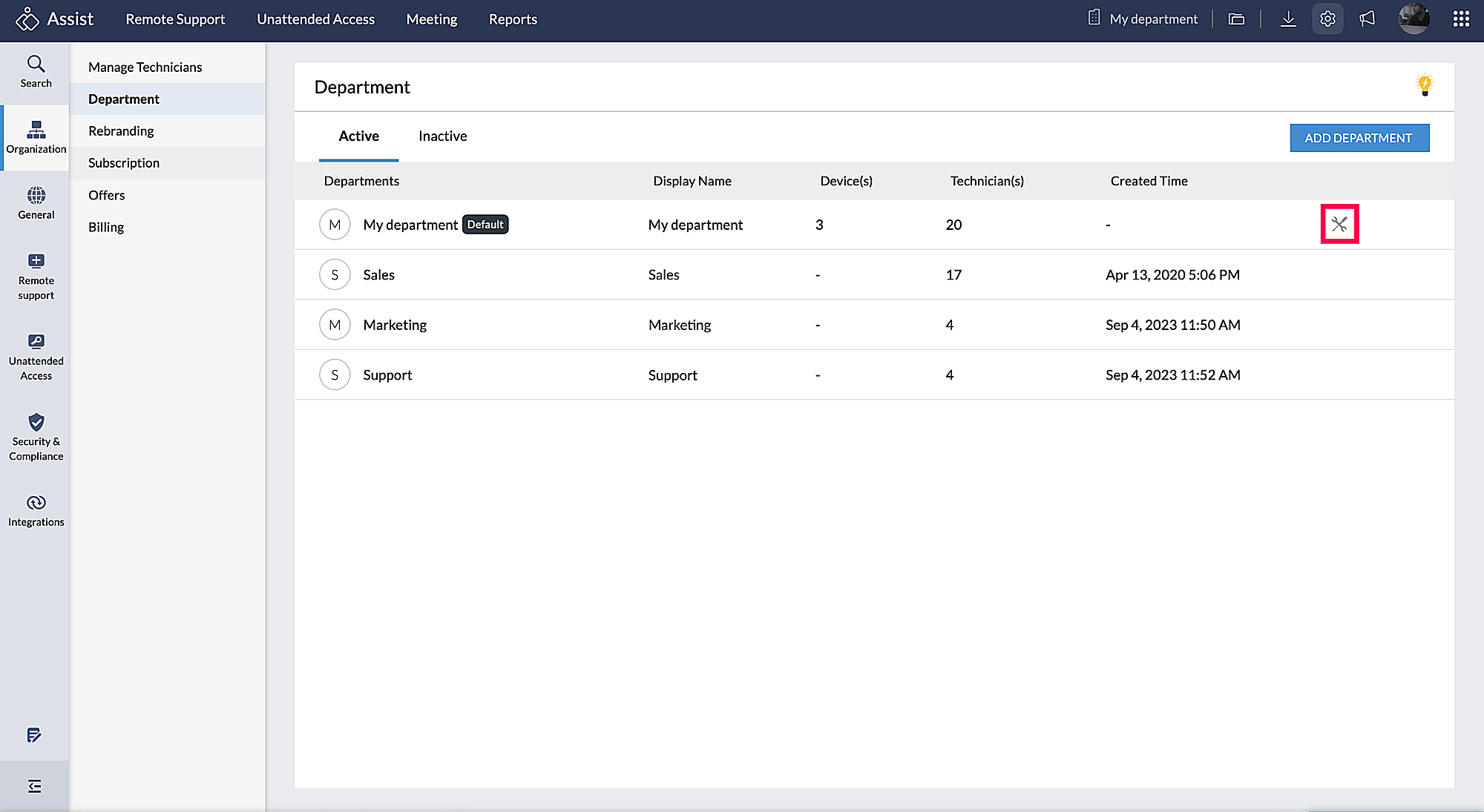Click the tip lightbulb beside Department heading
Image resolution: width=1484 pixels, height=812 pixels.
1425,85
